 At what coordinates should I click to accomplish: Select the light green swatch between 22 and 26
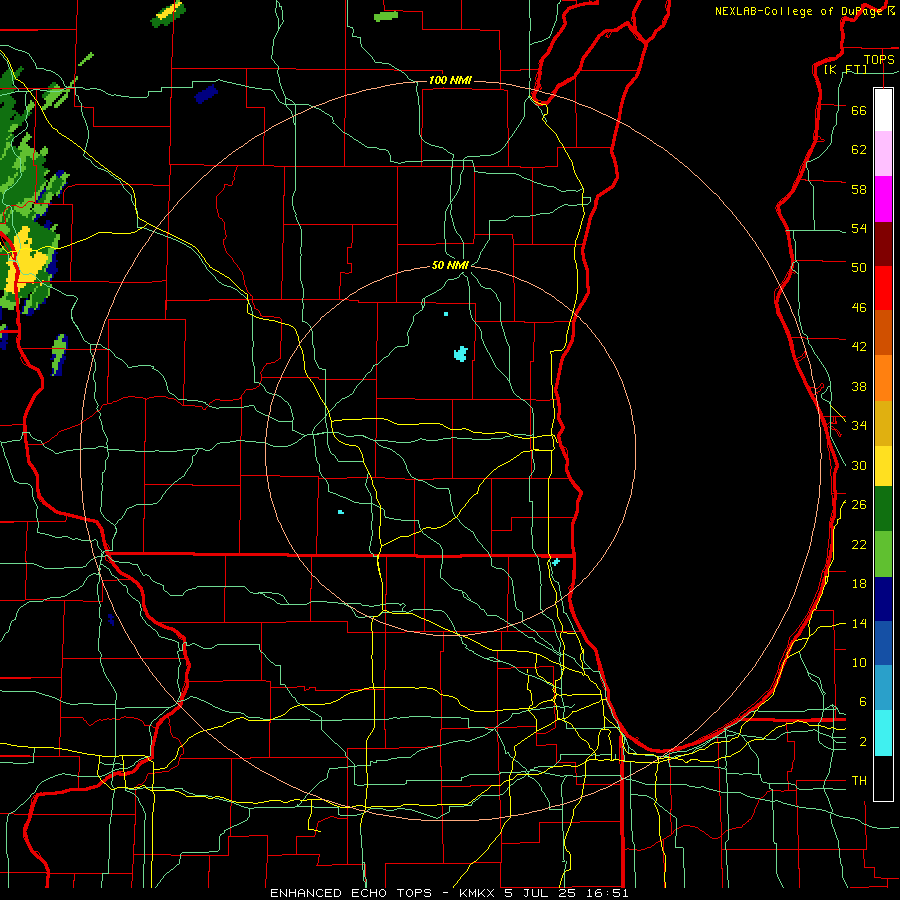point(883,554)
